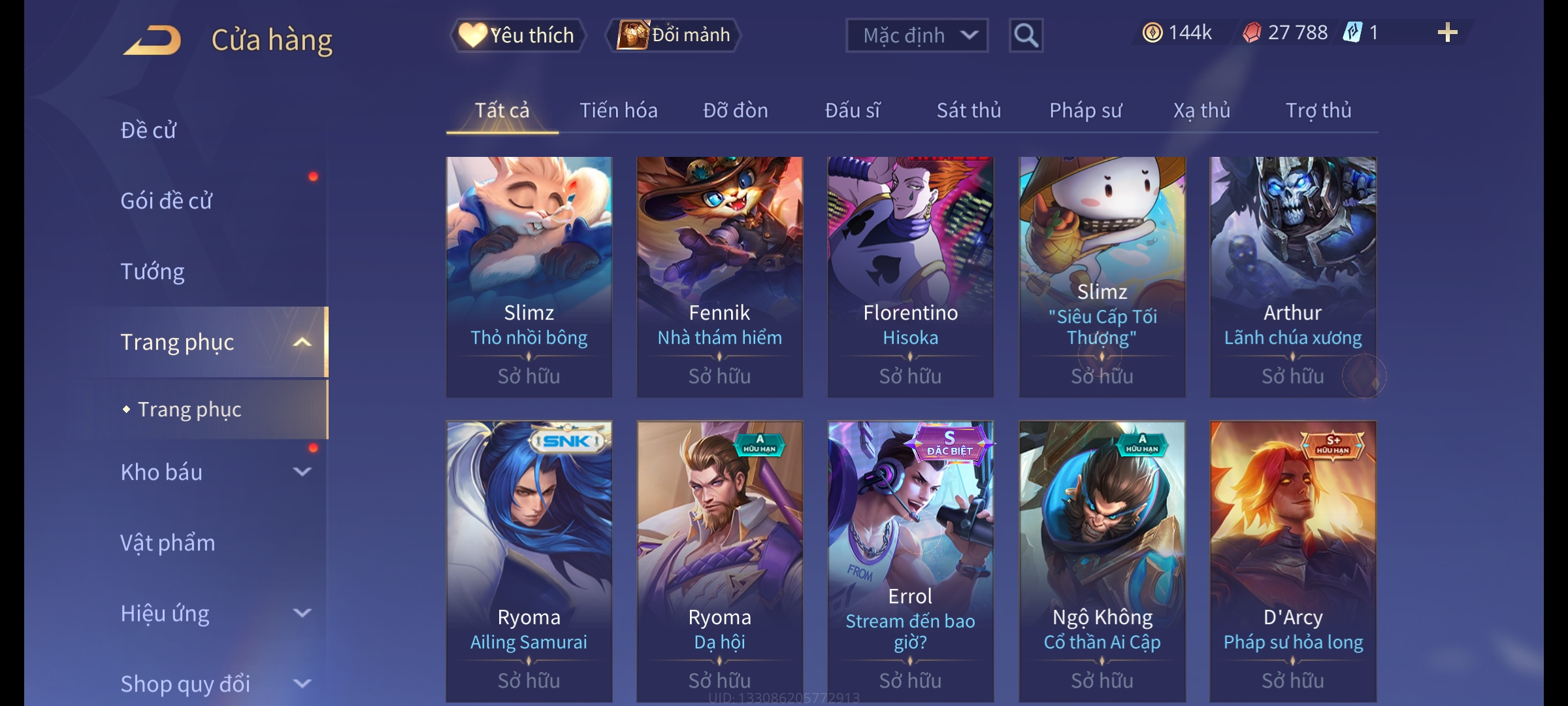Open the search magnifier icon

tap(1026, 35)
